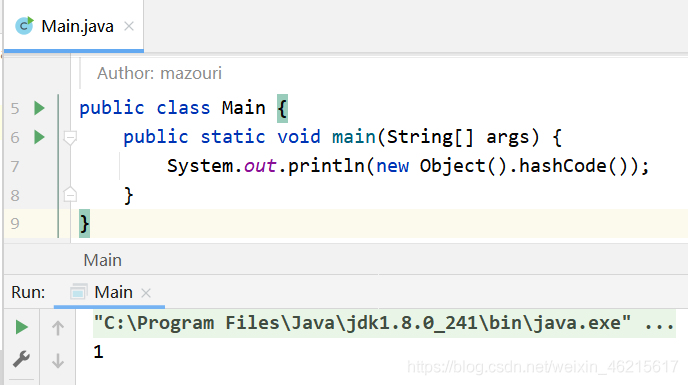Viewport: 688px width, 385px height.
Task: Select the Main tab in Run panel
Action: tap(114, 292)
